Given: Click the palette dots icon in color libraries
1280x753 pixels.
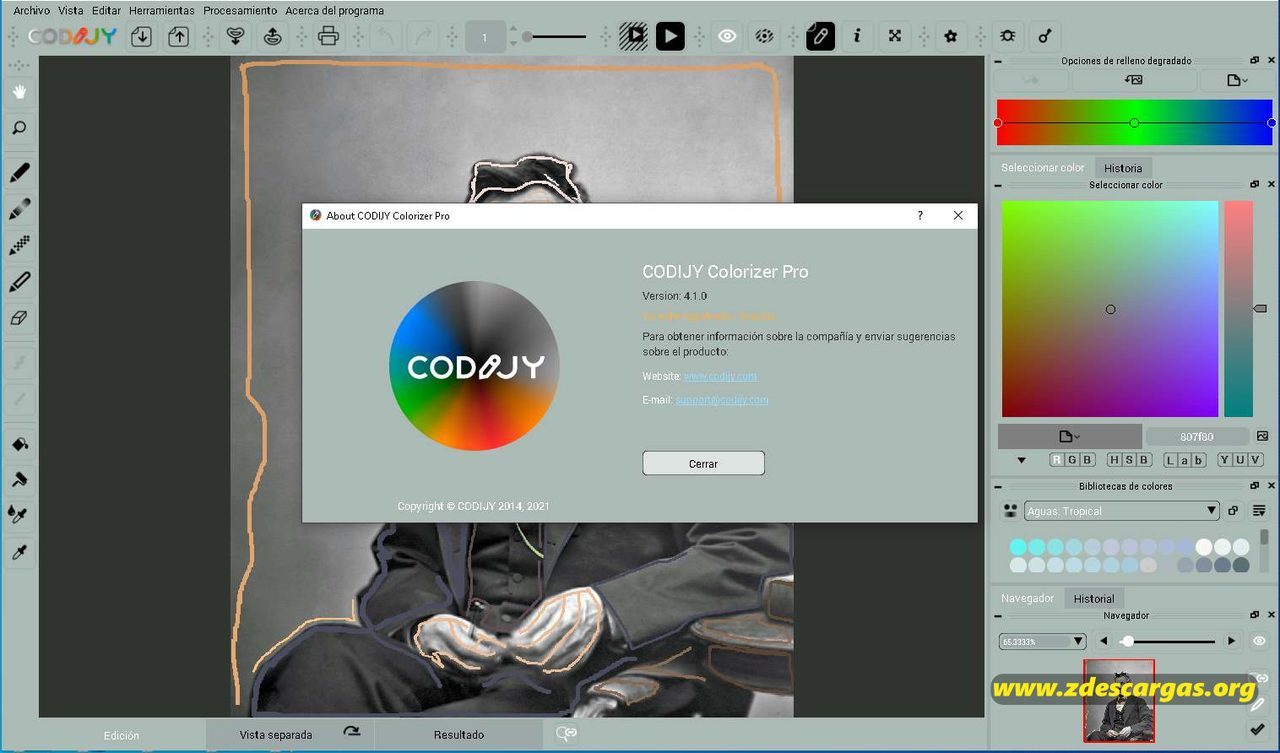Looking at the screenshot, I should point(1009,511).
